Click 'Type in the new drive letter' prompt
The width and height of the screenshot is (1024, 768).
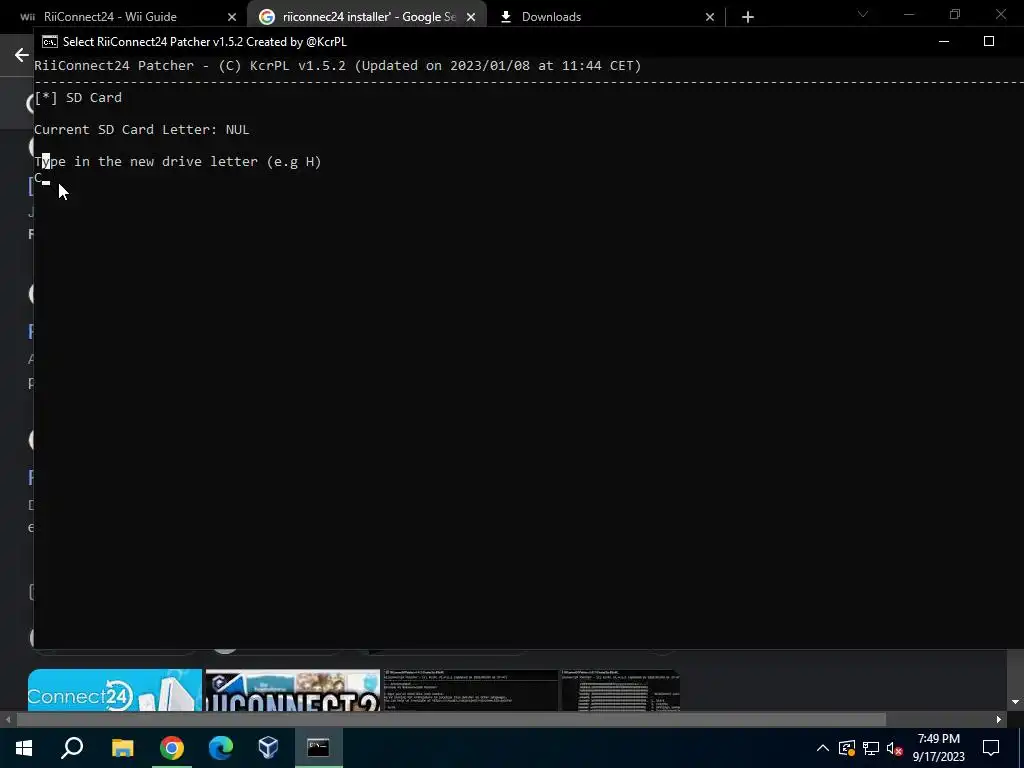click(x=178, y=161)
